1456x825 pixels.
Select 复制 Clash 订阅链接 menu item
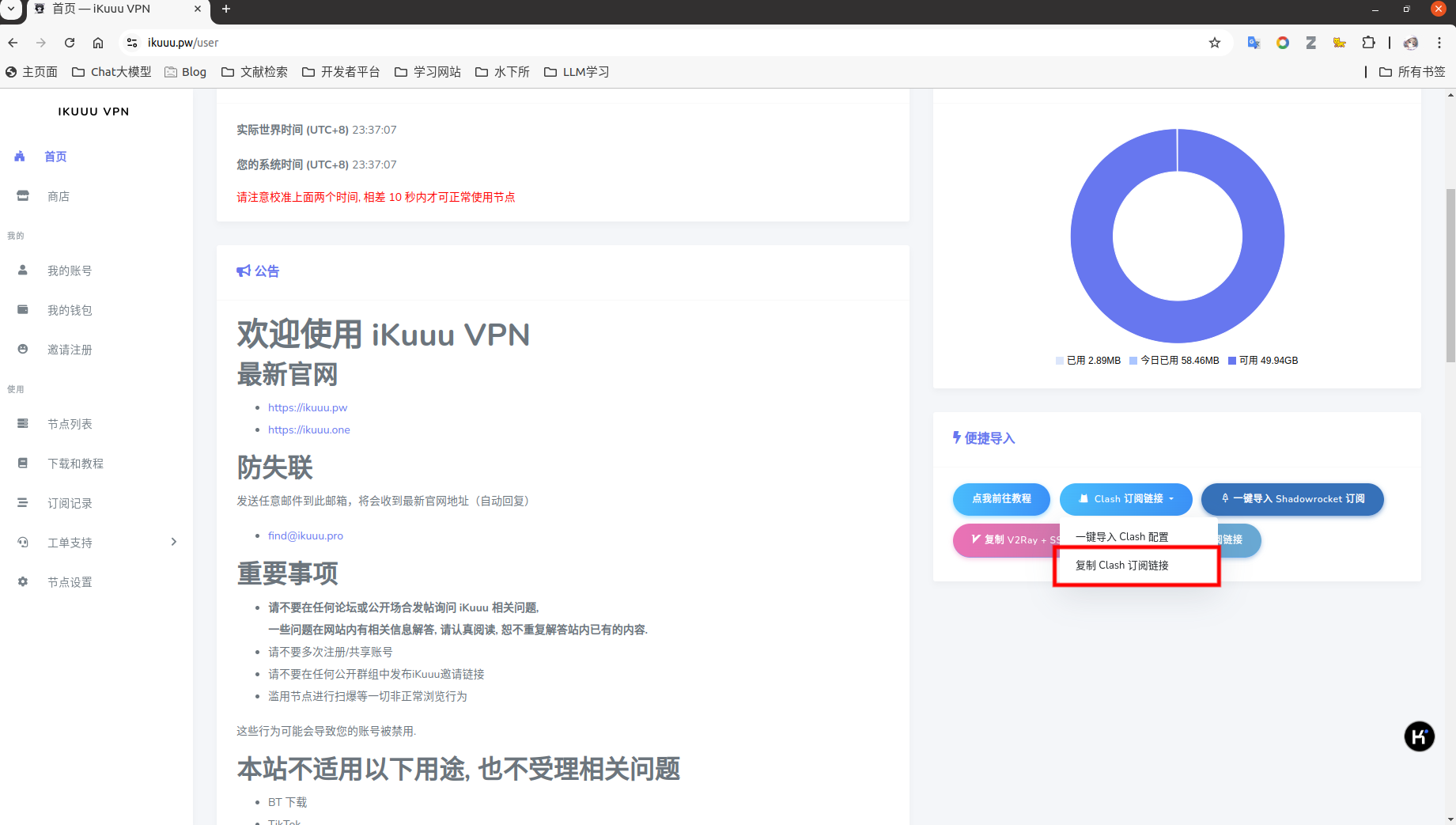(x=1121, y=566)
